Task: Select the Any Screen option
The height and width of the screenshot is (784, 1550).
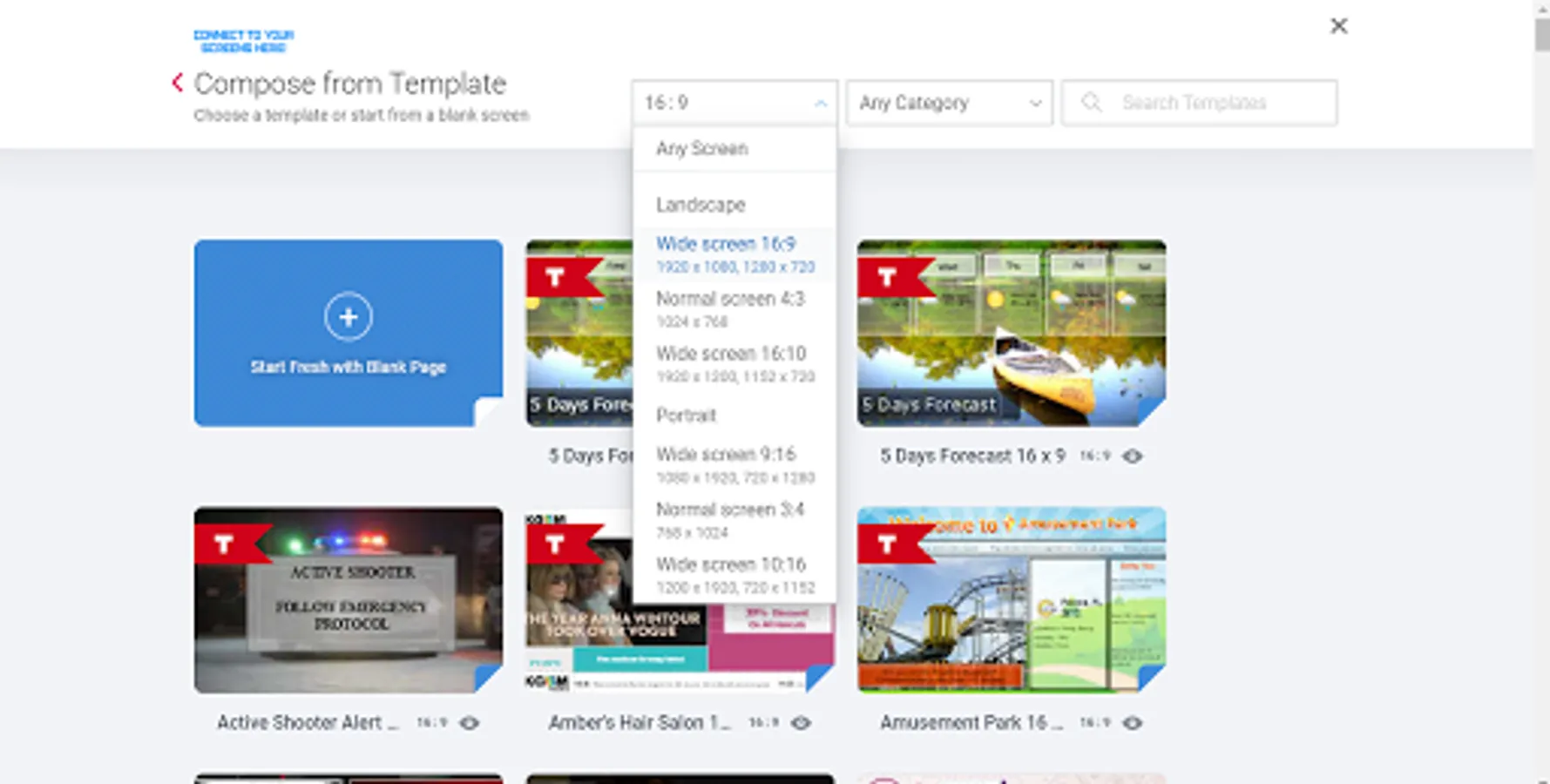Action: tap(702, 148)
